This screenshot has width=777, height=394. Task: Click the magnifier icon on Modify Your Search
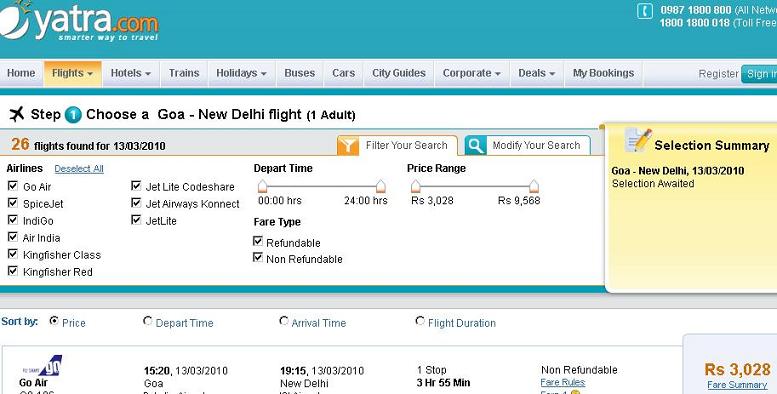476,146
